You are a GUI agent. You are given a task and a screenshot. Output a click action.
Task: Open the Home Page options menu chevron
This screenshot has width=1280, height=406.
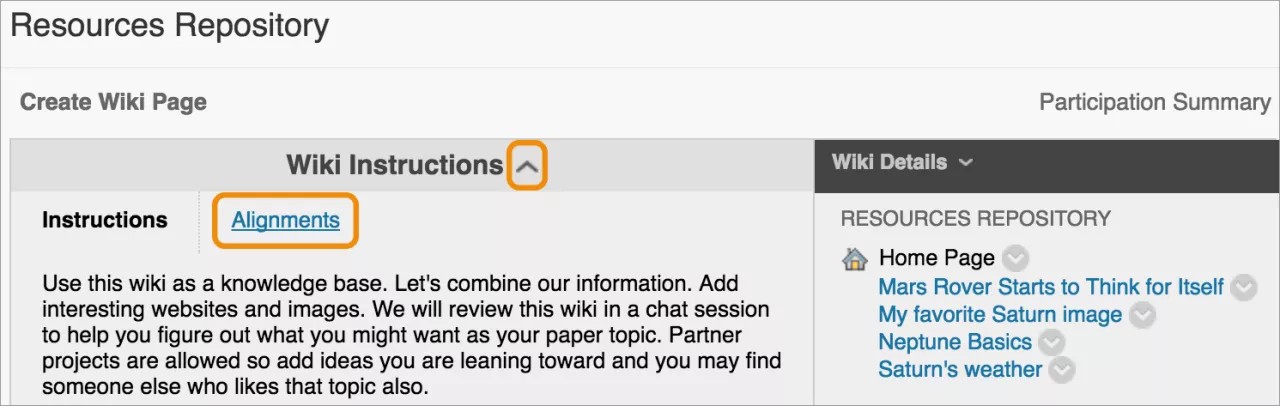tap(1015, 259)
